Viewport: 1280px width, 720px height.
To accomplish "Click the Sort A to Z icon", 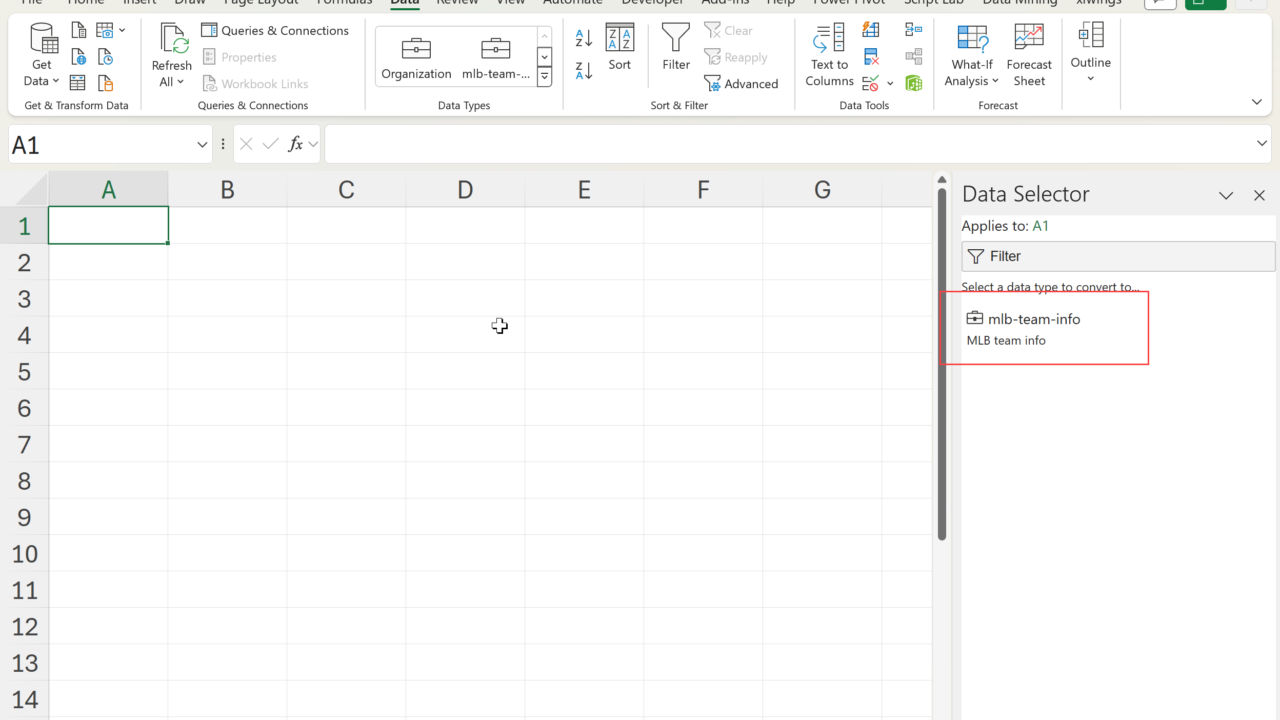I will coord(584,39).
